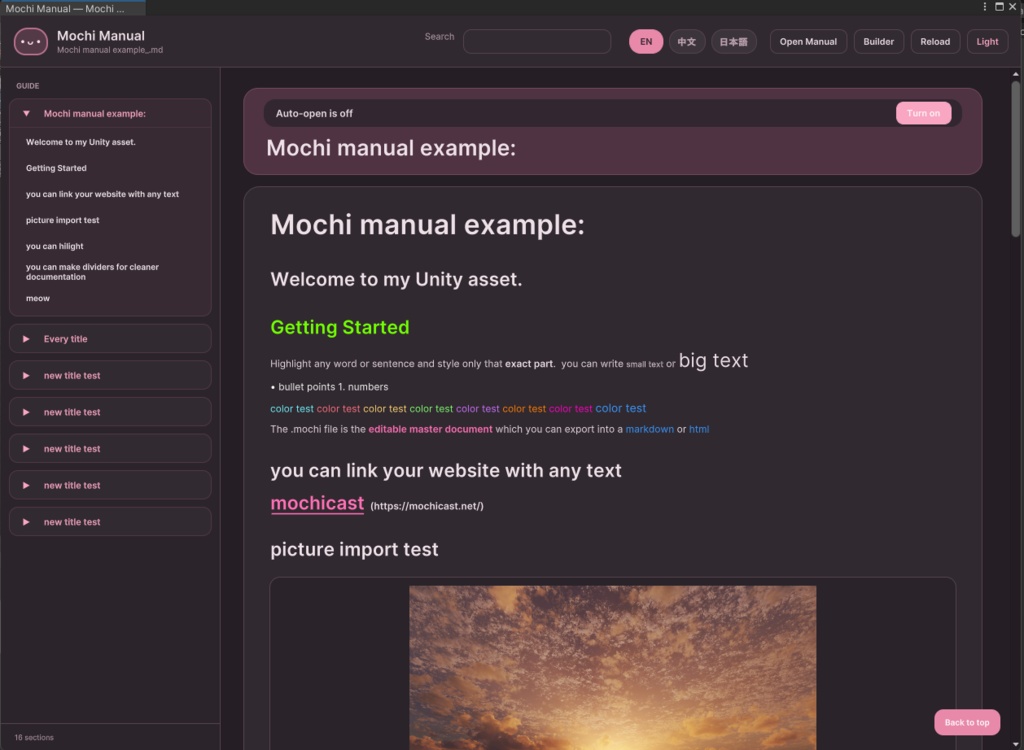Viewport: 1024px width, 750px height.
Task: Click Back to top button
Action: [x=967, y=722]
